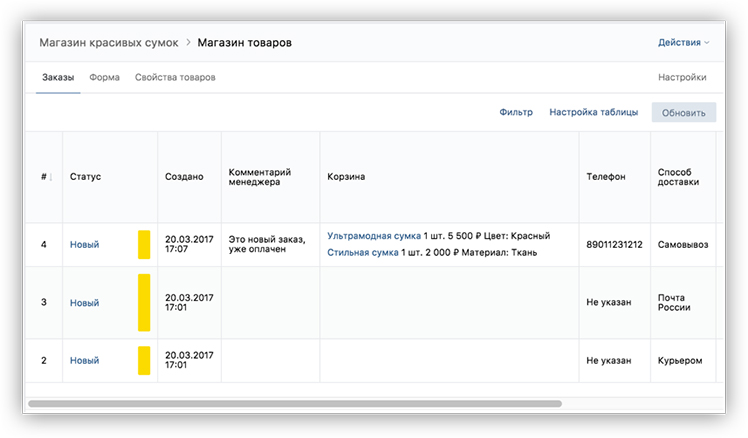Click the Обновить button
Screen dimensions: 748x438
pyautogui.click(x=684, y=113)
